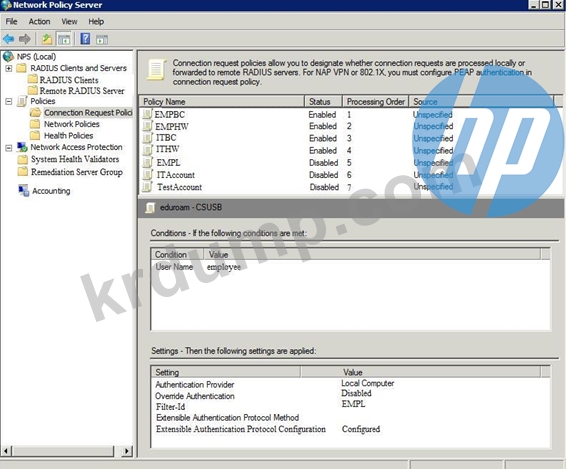Open the View menu
This screenshot has width=566, height=469.
click(69, 22)
